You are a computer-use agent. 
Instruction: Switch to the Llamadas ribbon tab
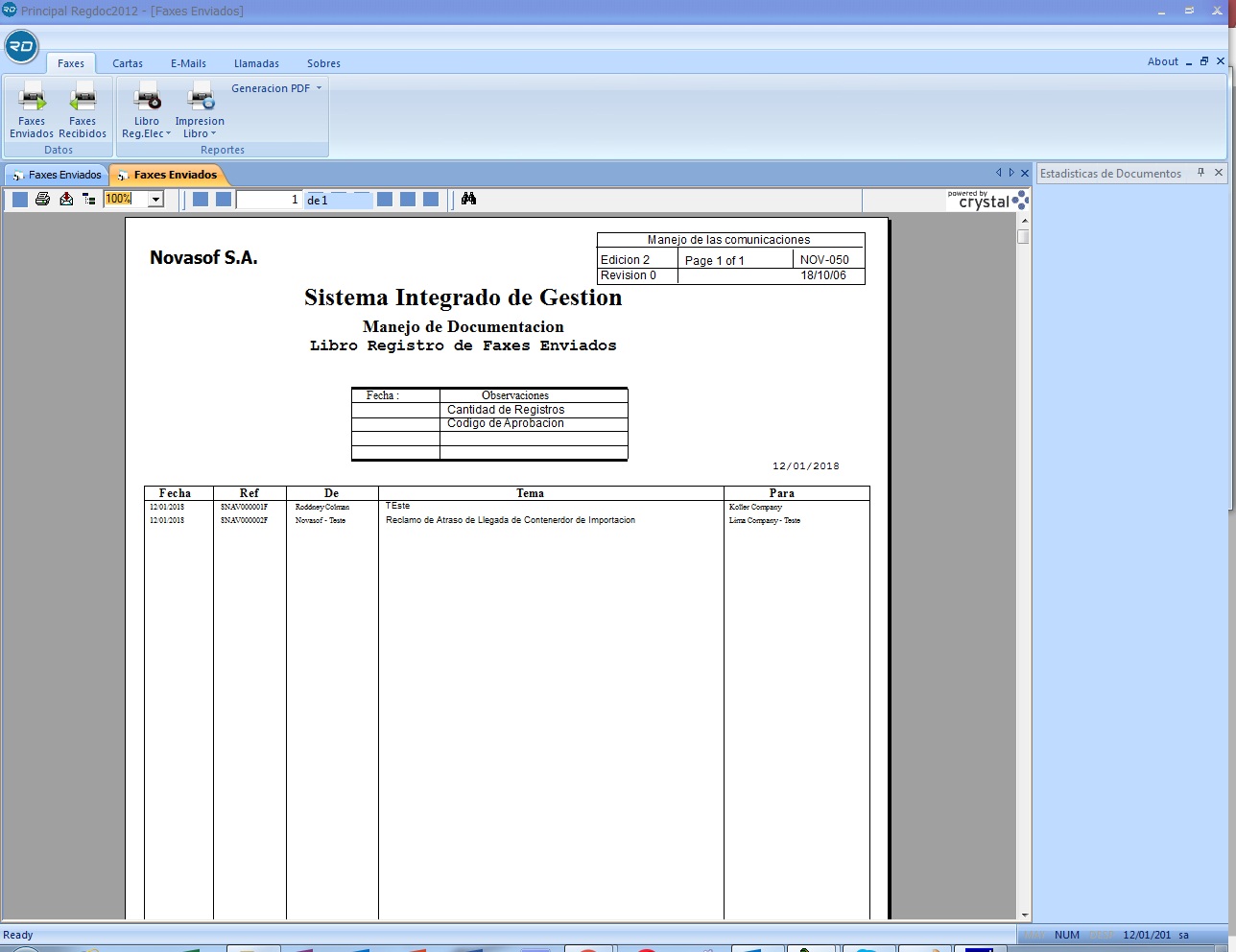tap(256, 63)
